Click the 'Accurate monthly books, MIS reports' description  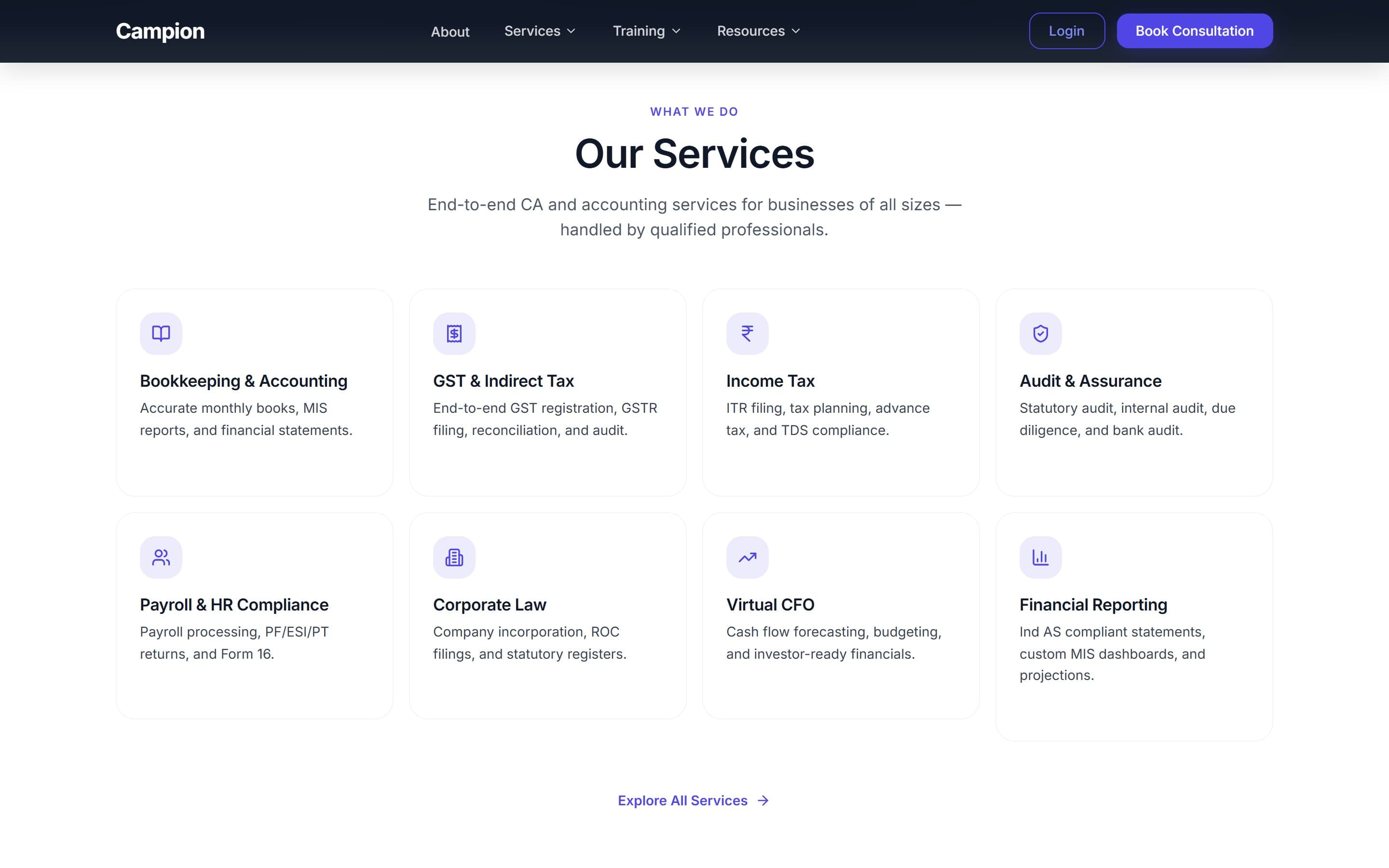[x=246, y=419]
